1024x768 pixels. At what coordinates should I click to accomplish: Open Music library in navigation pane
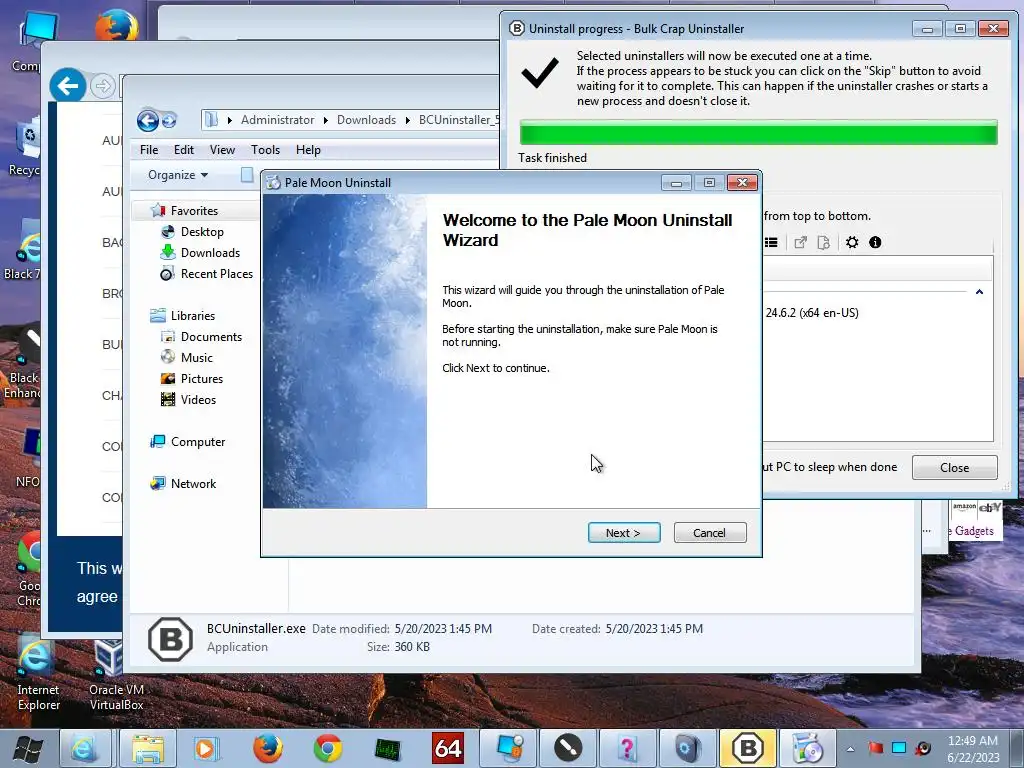point(197,358)
